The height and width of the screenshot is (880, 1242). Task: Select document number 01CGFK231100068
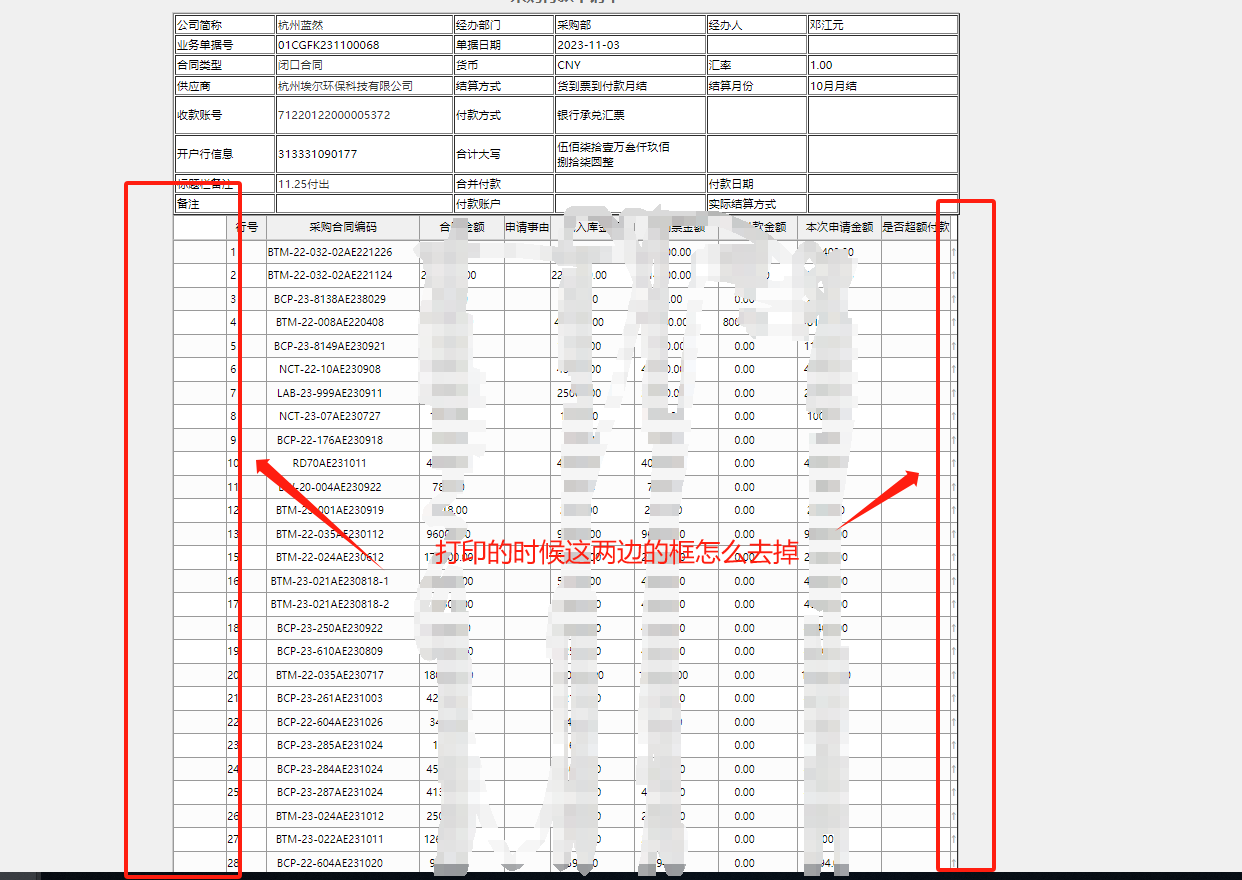point(329,45)
